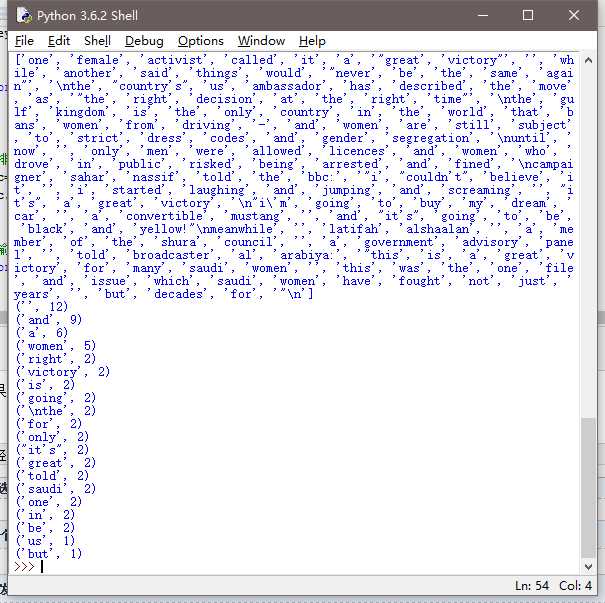Click the word 'government' in the list output

399,242
